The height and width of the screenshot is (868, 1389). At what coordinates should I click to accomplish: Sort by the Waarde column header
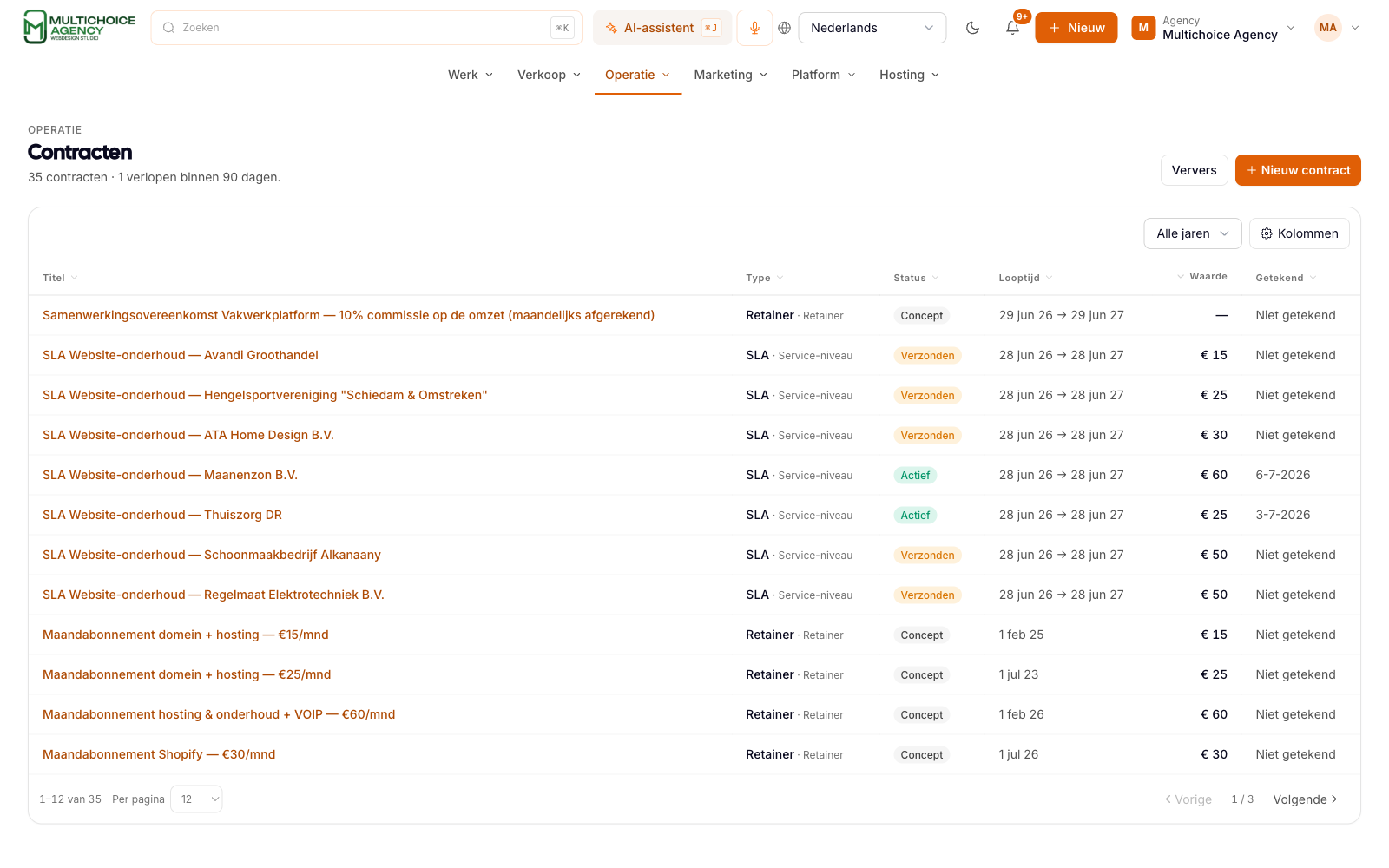point(1202,276)
